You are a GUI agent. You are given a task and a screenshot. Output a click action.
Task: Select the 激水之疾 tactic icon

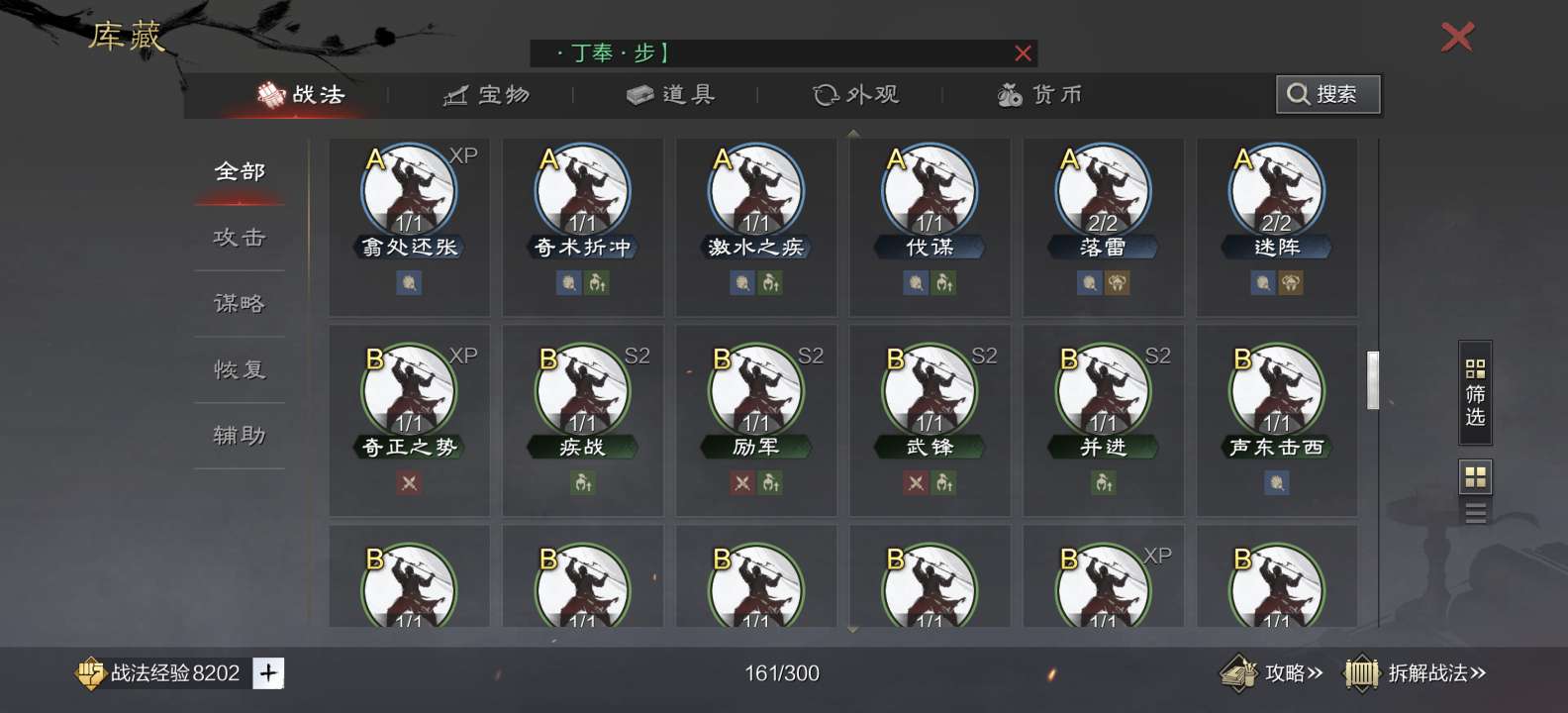(x=756, y=191)
